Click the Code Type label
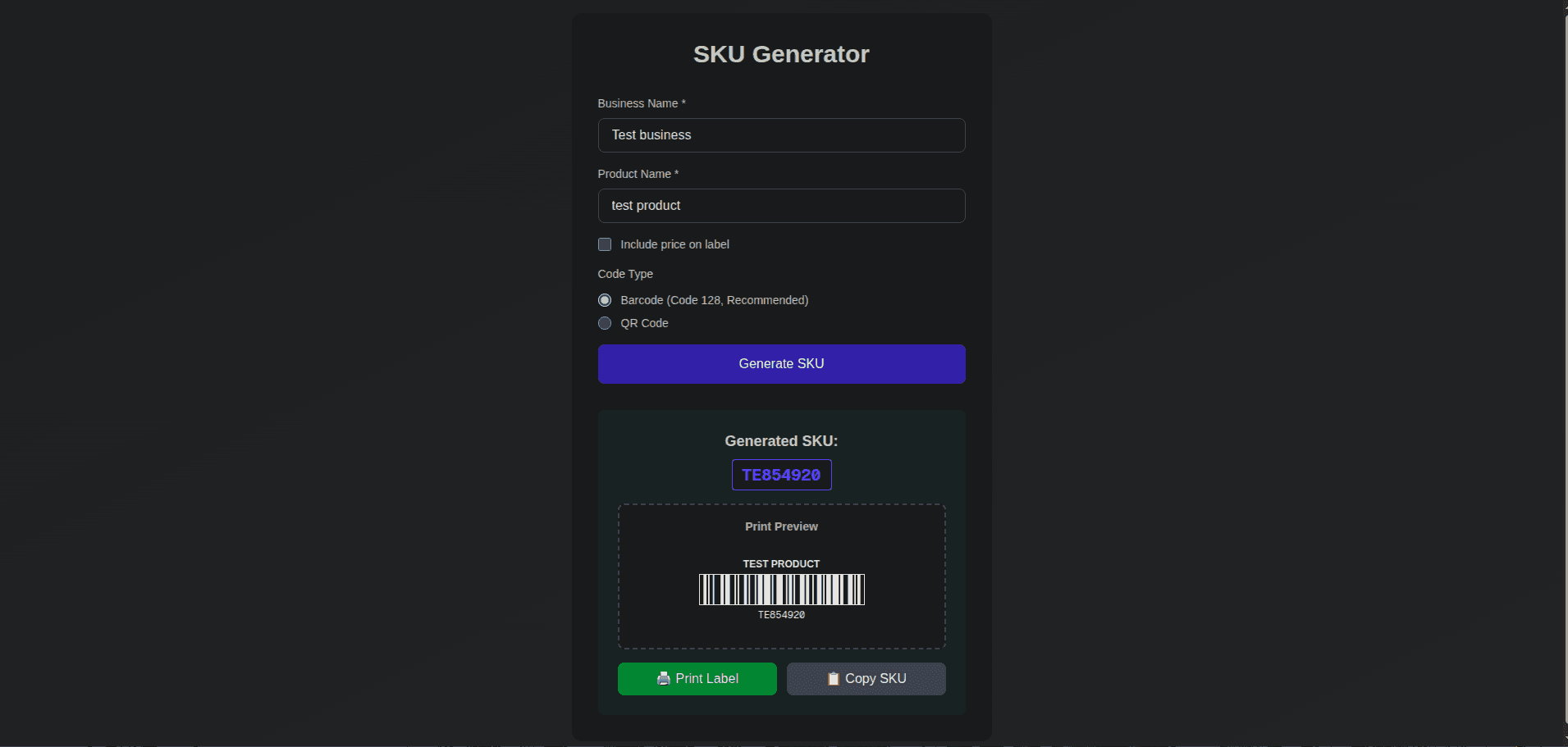This screenshot has width=1568, height=747. (x=624, y=274)
